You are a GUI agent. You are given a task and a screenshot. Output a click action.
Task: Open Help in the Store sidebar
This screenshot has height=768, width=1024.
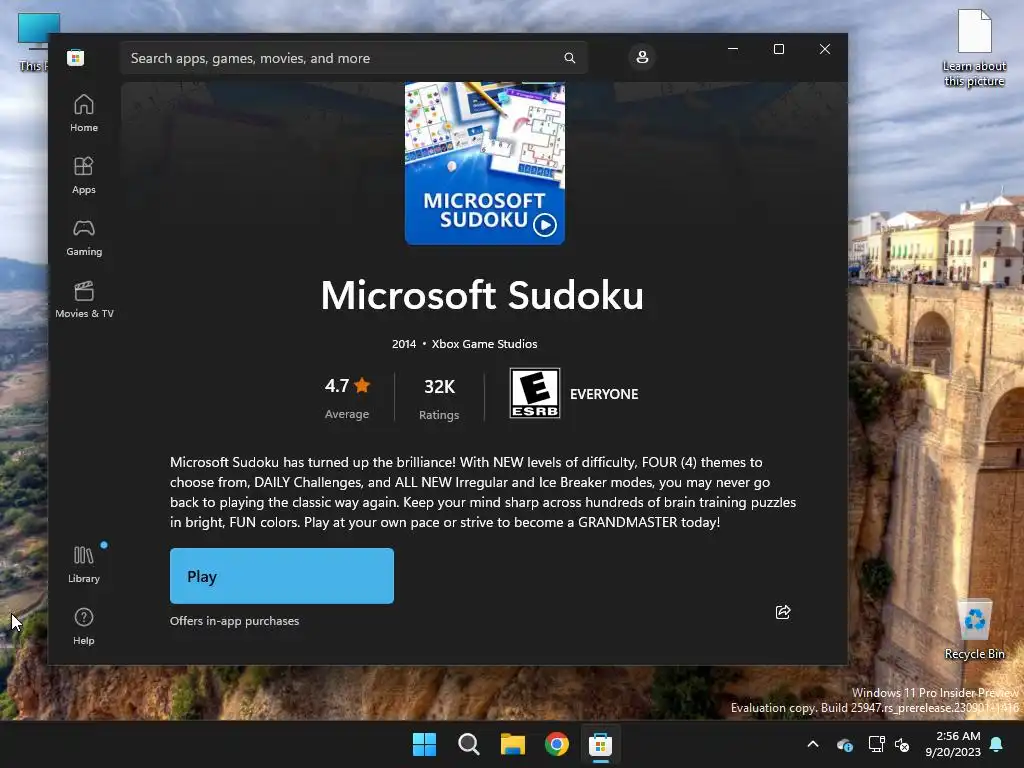coord(84,627)
